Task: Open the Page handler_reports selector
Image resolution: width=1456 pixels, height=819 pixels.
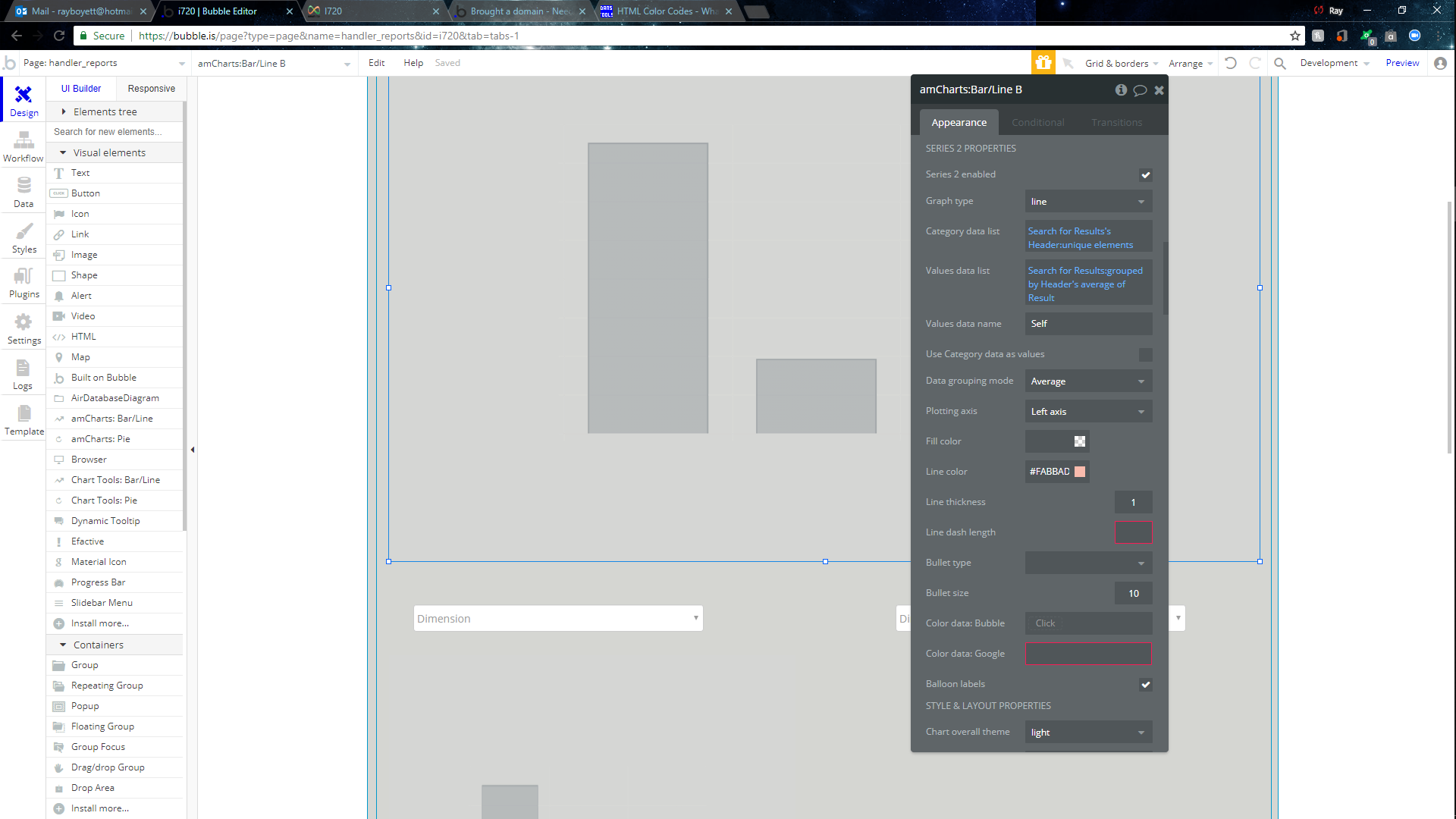Action: coord(104,63)
